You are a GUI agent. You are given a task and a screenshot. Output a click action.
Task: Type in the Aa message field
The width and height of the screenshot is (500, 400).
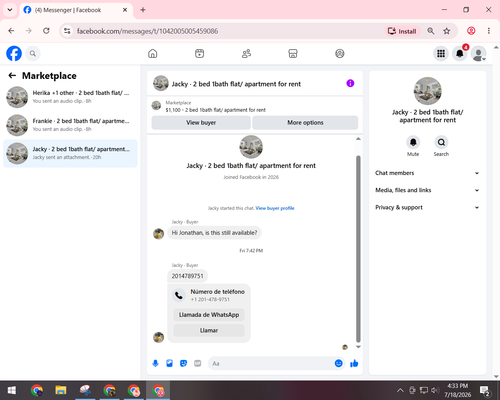(x=271, y=363)
